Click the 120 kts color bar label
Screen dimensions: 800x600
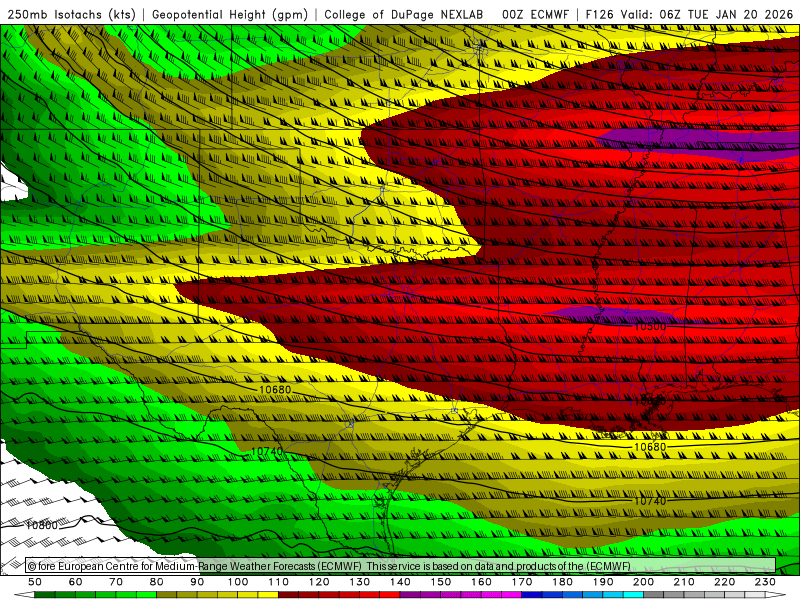[319, 582]
